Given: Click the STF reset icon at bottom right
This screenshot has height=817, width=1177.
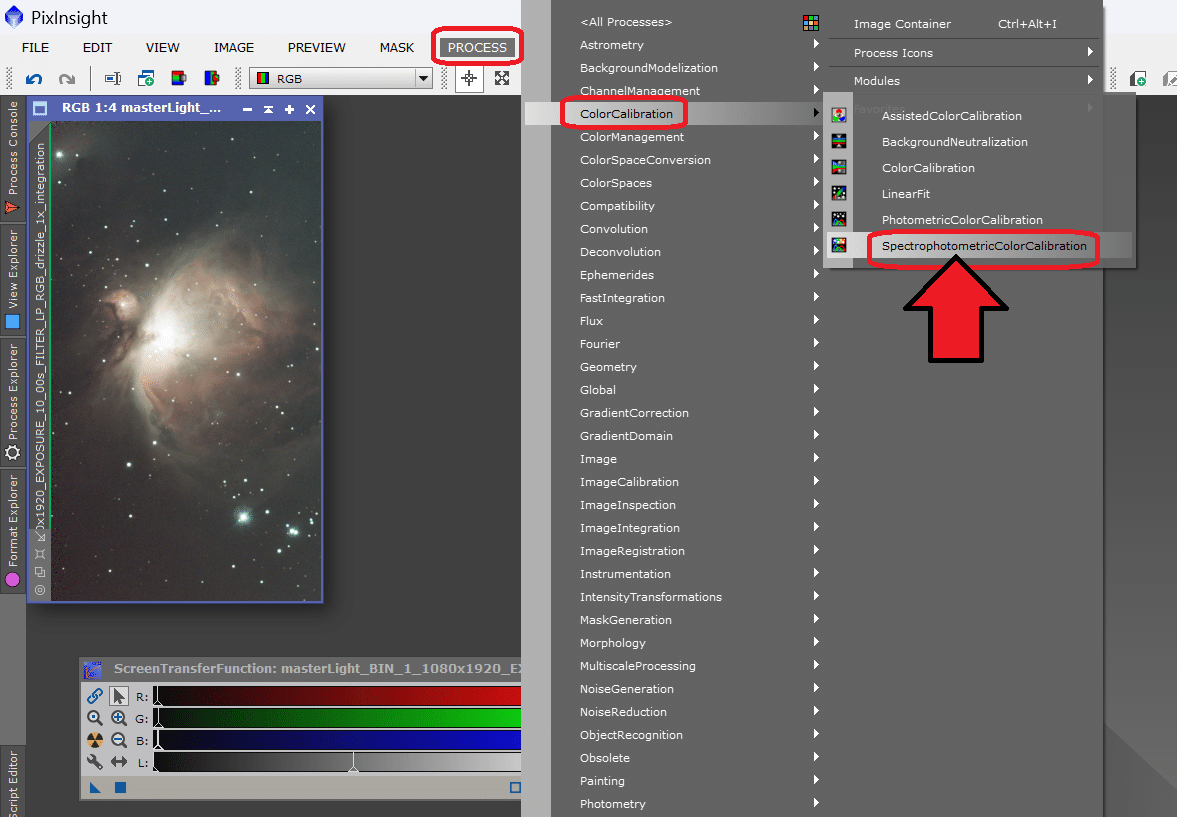Looking at the screenshot, I should click(515, 787).
